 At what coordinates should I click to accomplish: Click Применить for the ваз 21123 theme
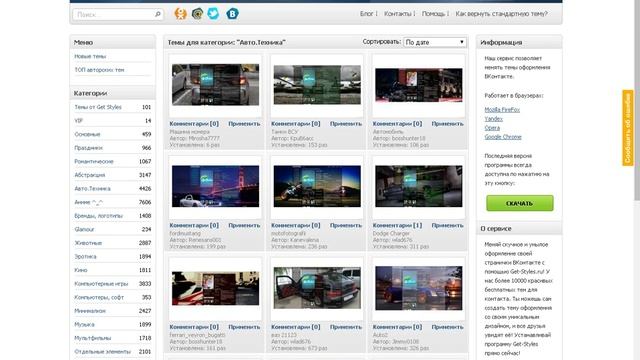346,327
